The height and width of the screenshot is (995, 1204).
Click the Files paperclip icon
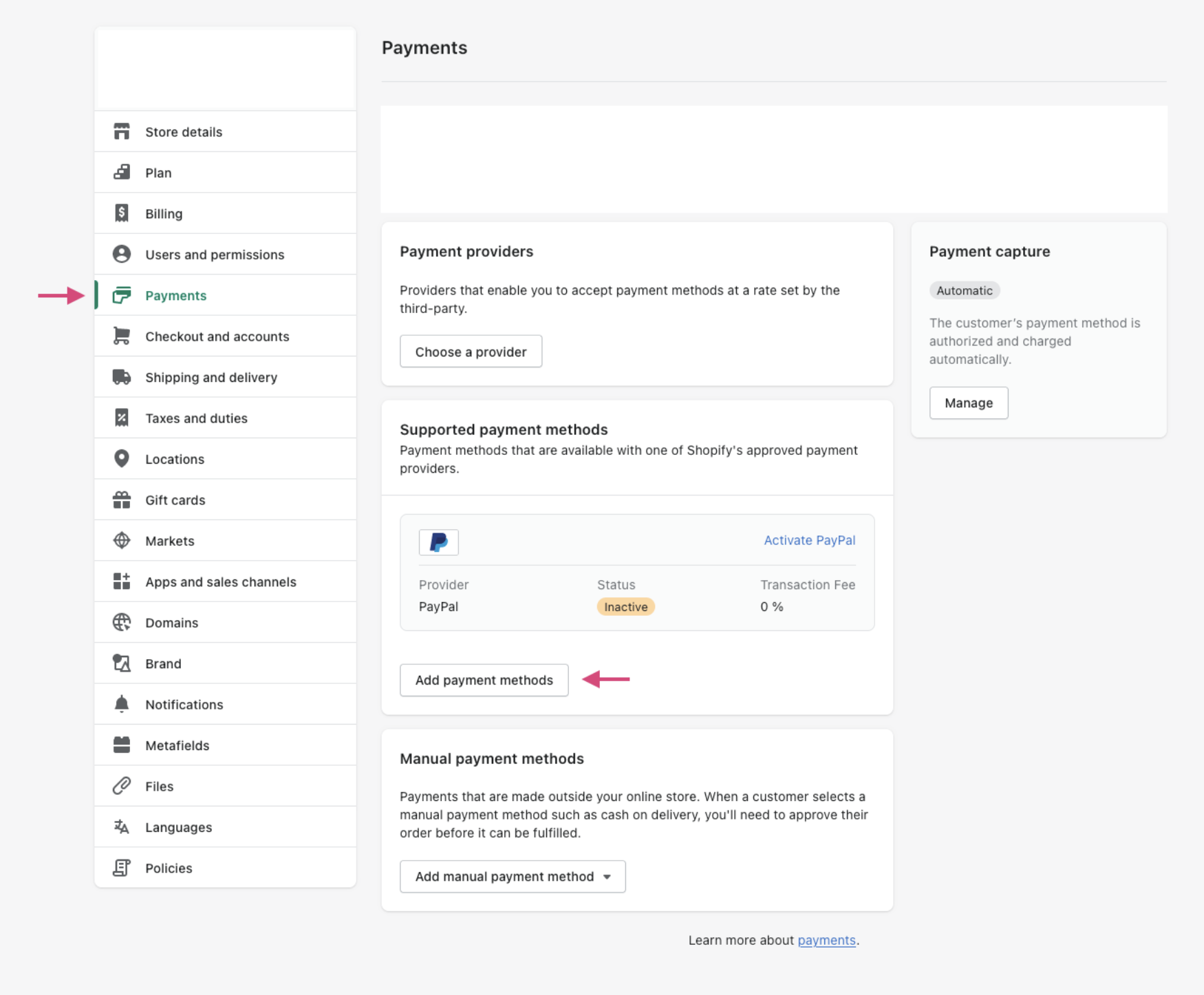(x=122, y=786)
